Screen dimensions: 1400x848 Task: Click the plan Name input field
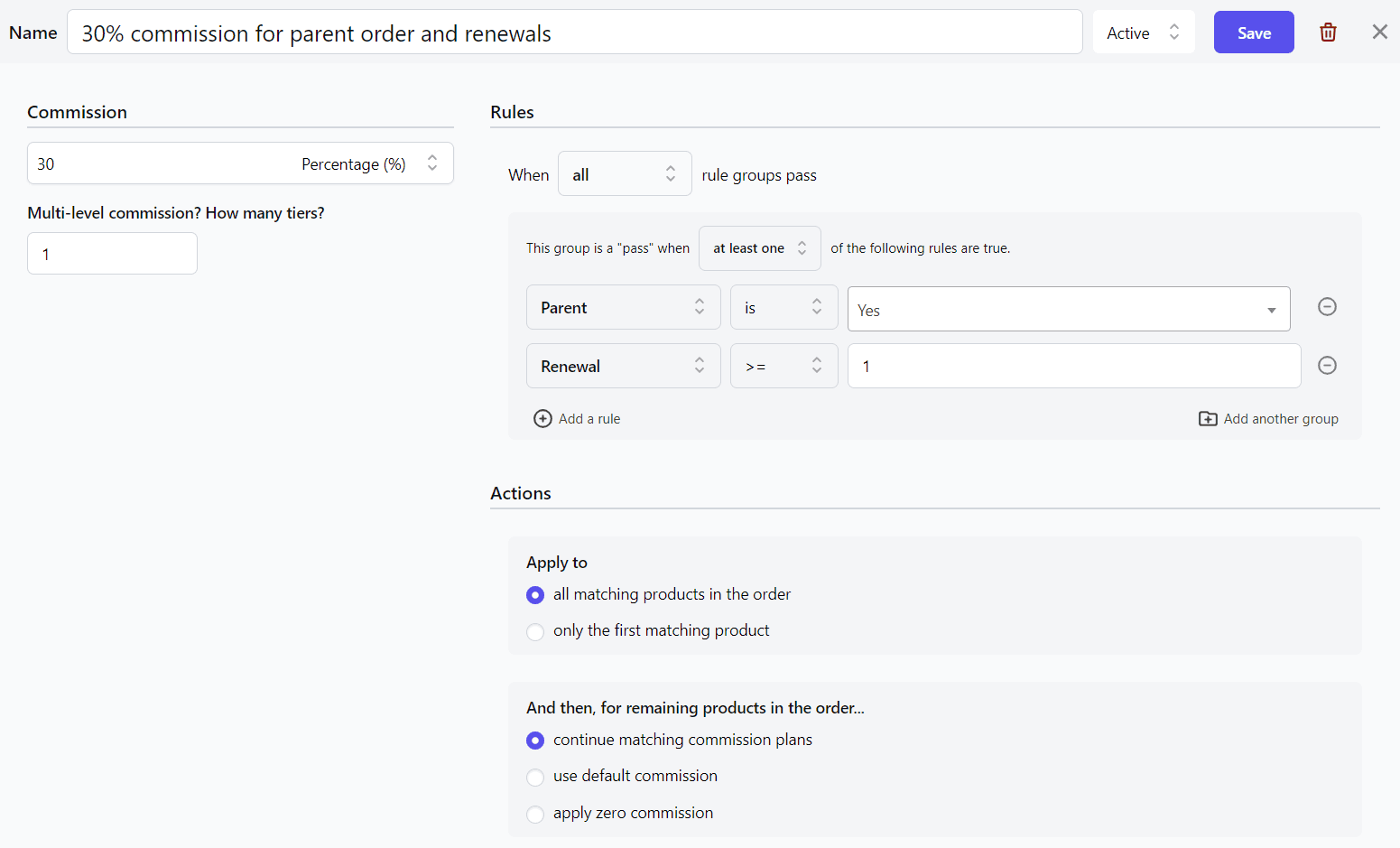tap(574, 33)
